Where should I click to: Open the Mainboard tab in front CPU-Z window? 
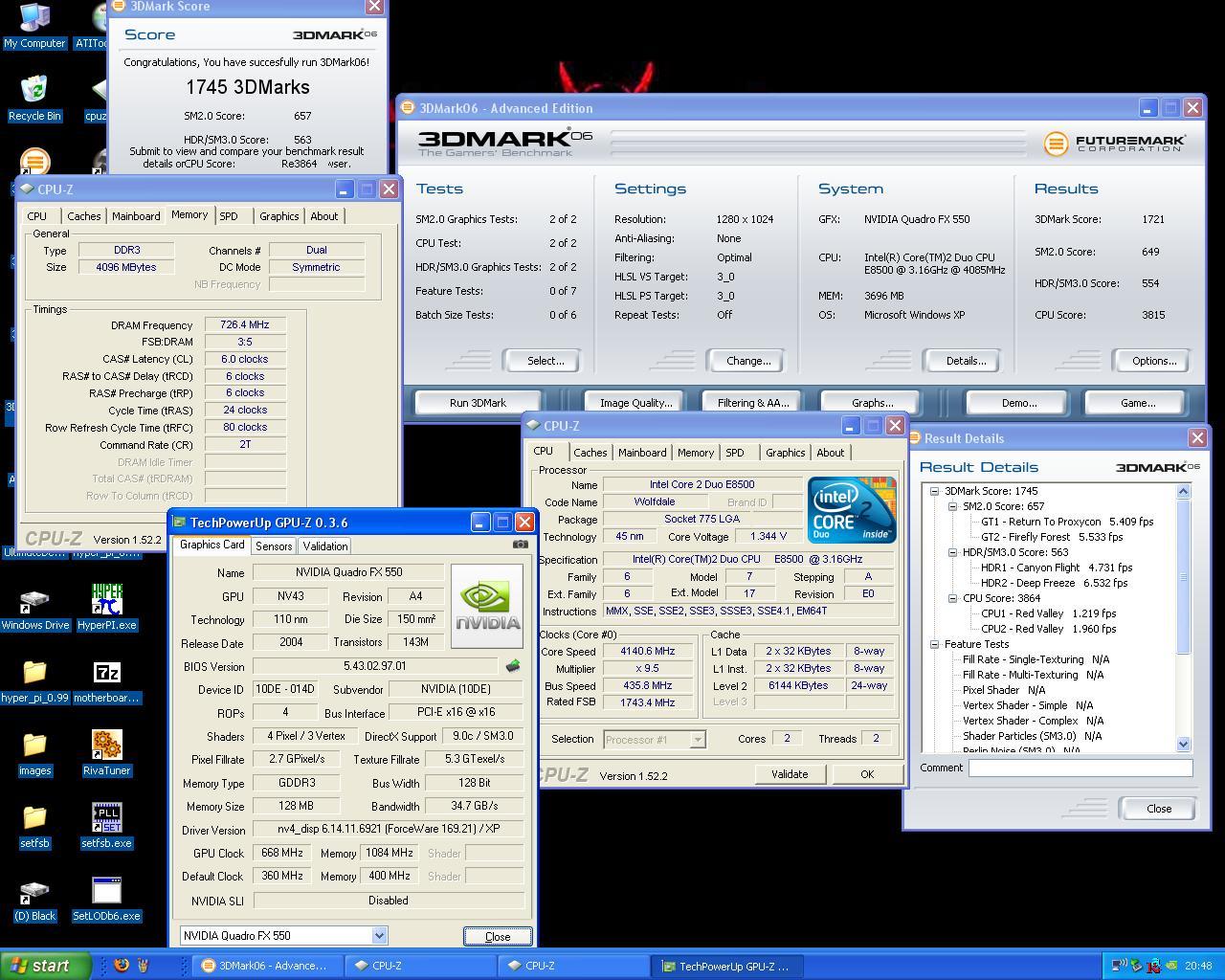click(x=642, y=453)
